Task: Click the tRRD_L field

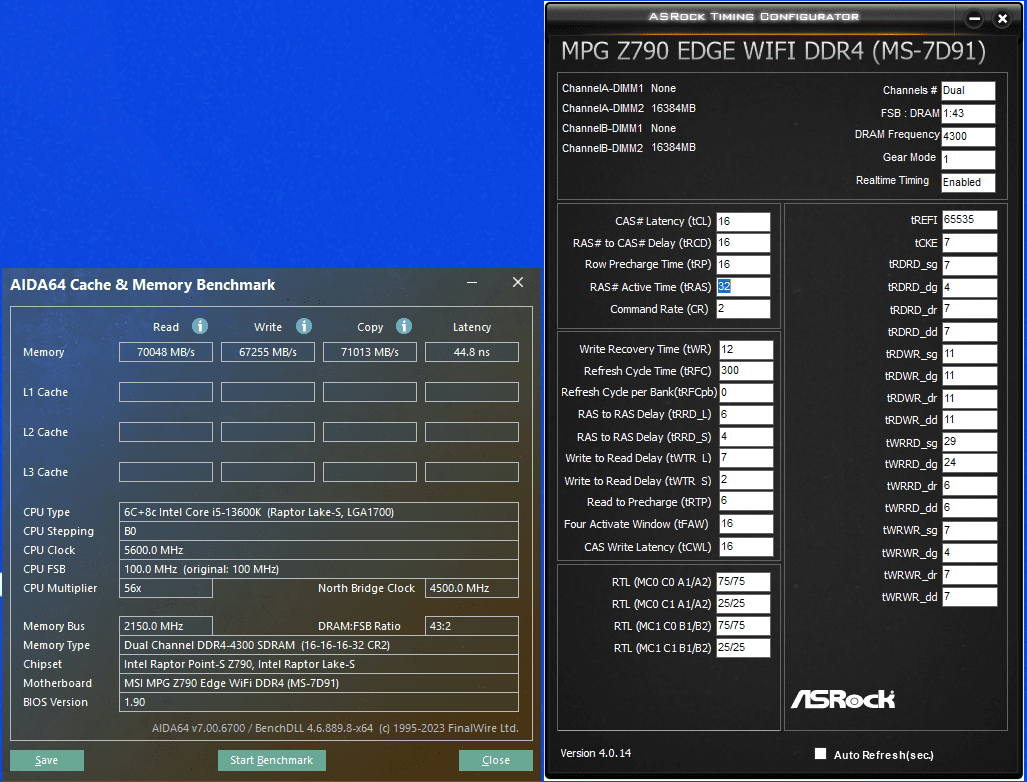Action: click(x=746, y=415)
